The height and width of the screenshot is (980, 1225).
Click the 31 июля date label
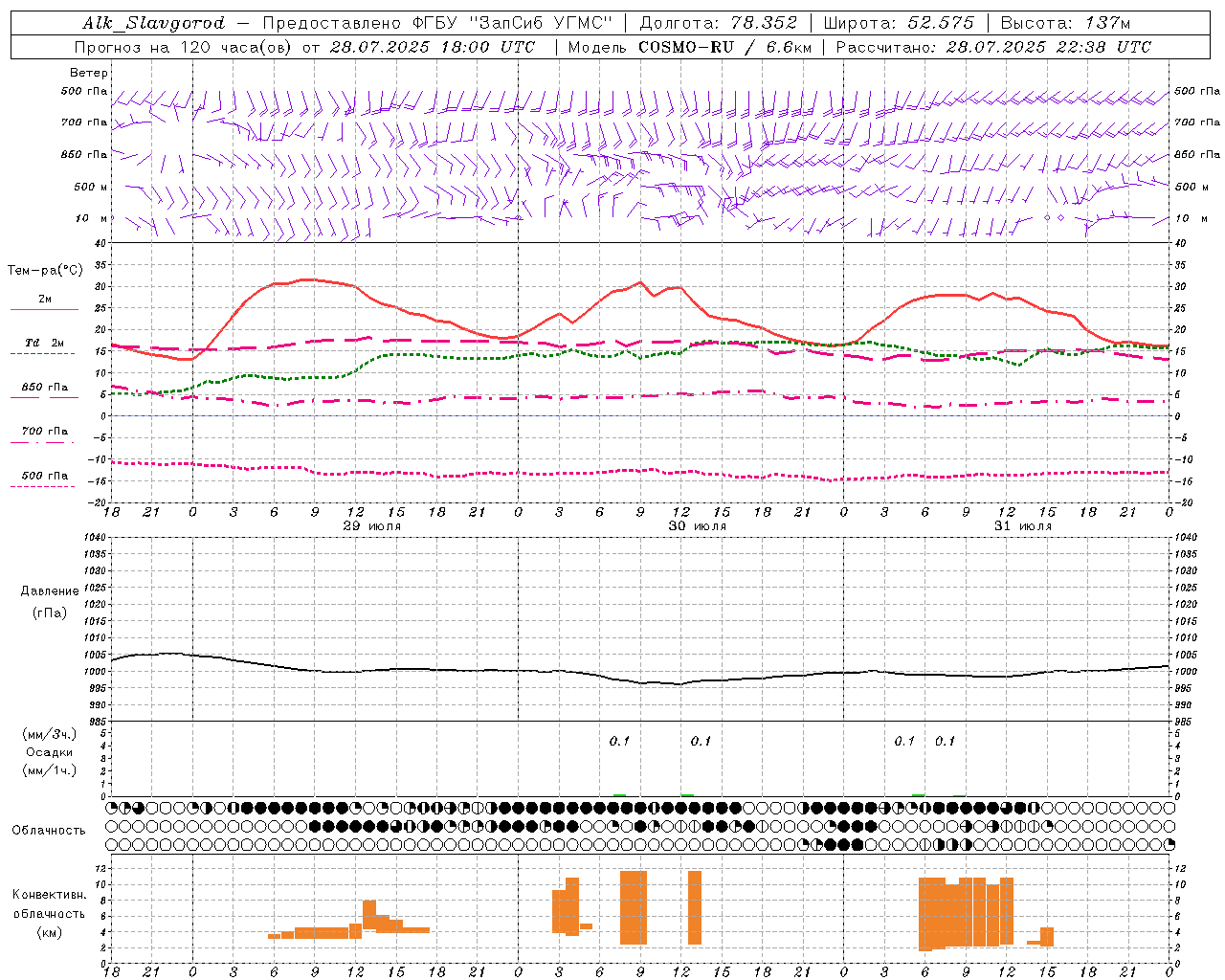tap(1022, 526)
